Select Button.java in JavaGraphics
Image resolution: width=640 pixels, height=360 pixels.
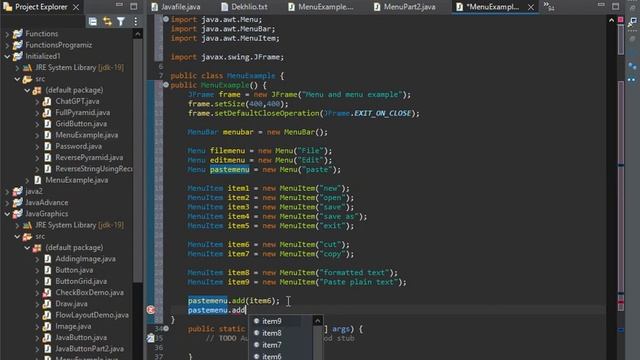[x=74, y=270]
